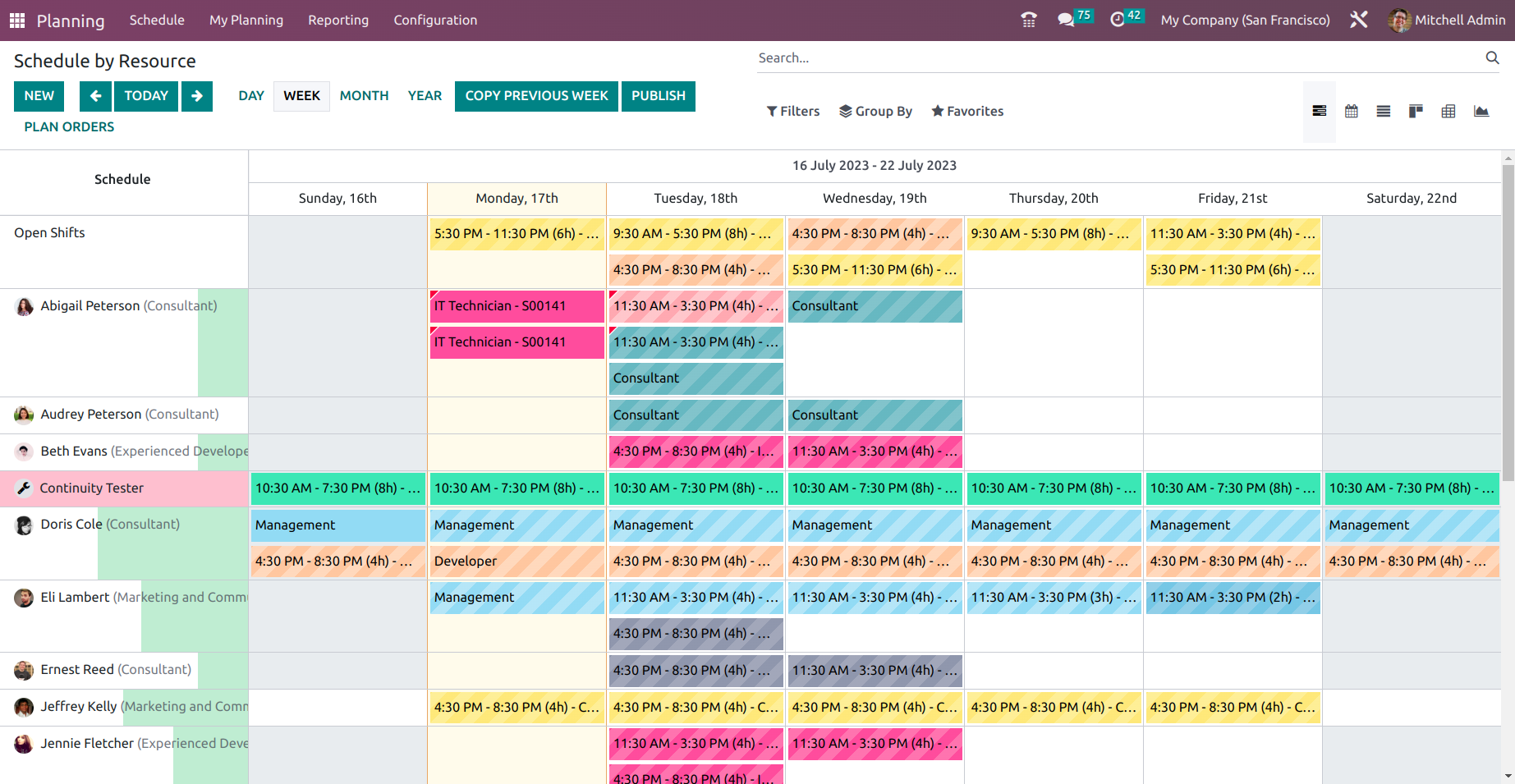Open the apps grid menu
Screen dimensions: 1515x784
pyautogui.click(x=16, y=20)
